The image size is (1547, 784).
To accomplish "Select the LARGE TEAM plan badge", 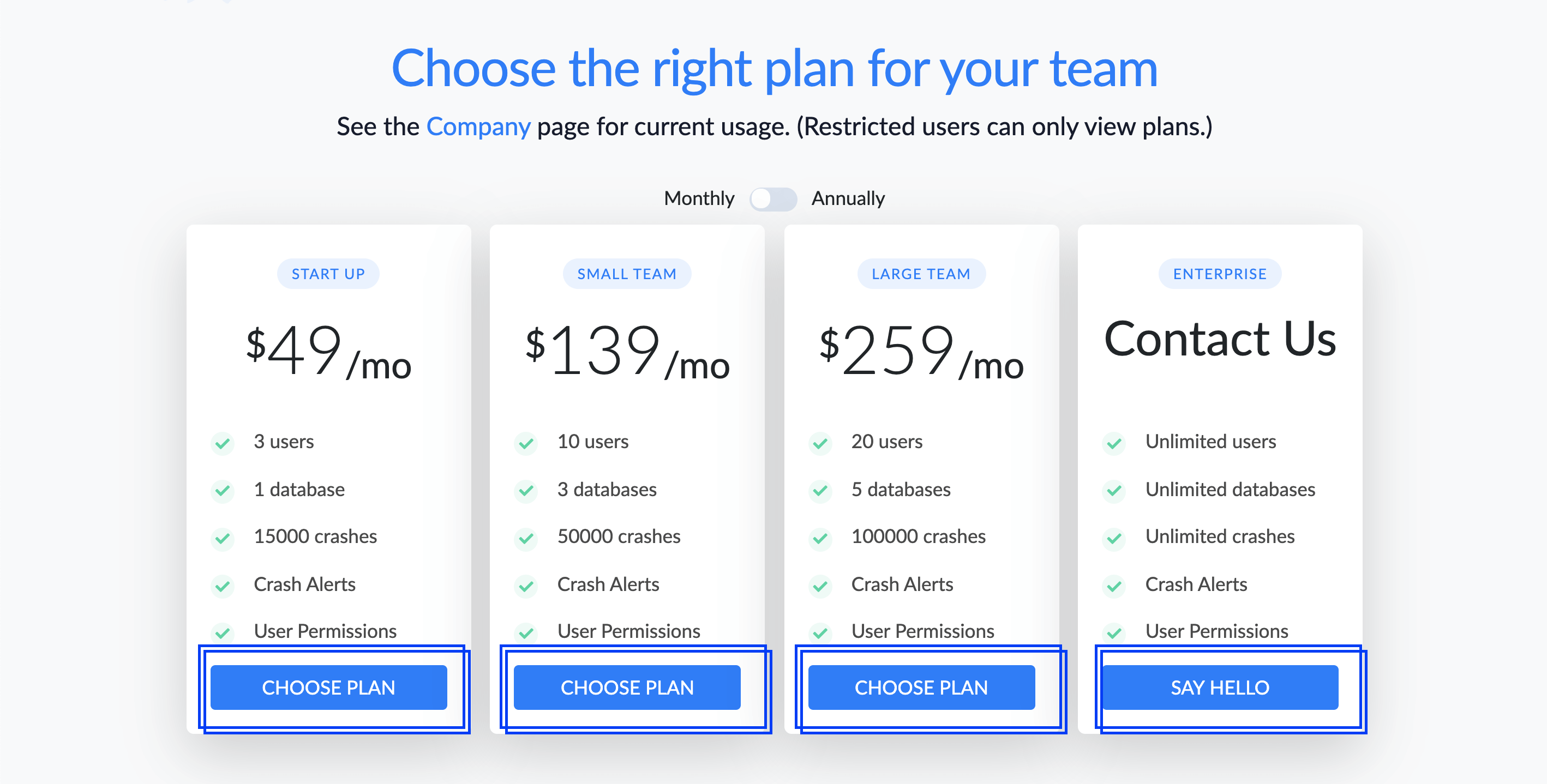I will tap(921, 274).
